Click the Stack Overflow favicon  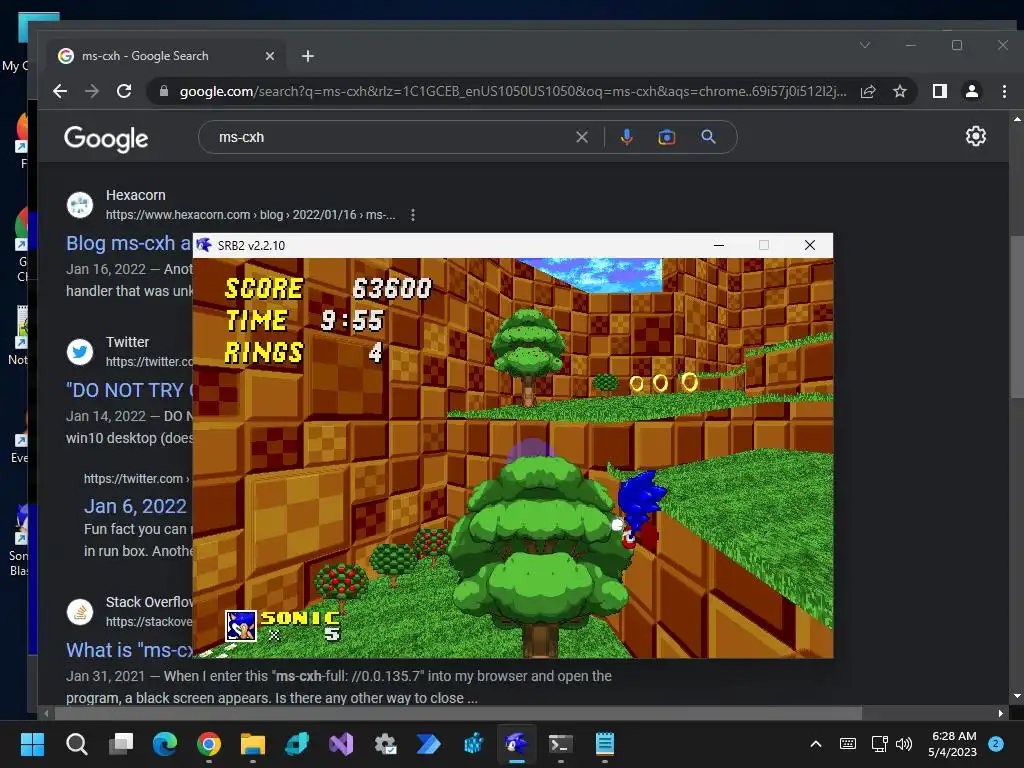click(x=80, y=612)
